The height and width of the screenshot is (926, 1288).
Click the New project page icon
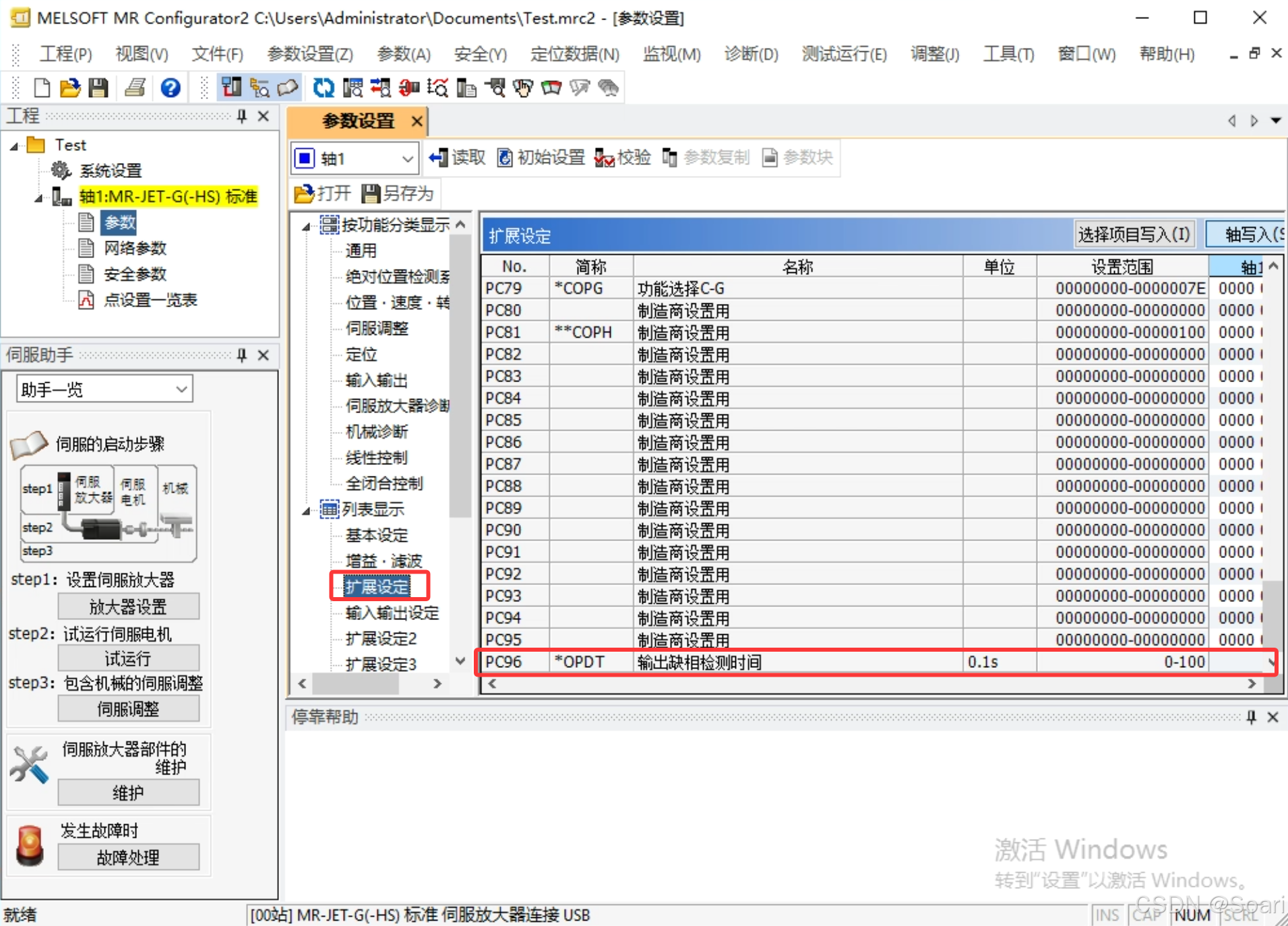click(42, 88)
